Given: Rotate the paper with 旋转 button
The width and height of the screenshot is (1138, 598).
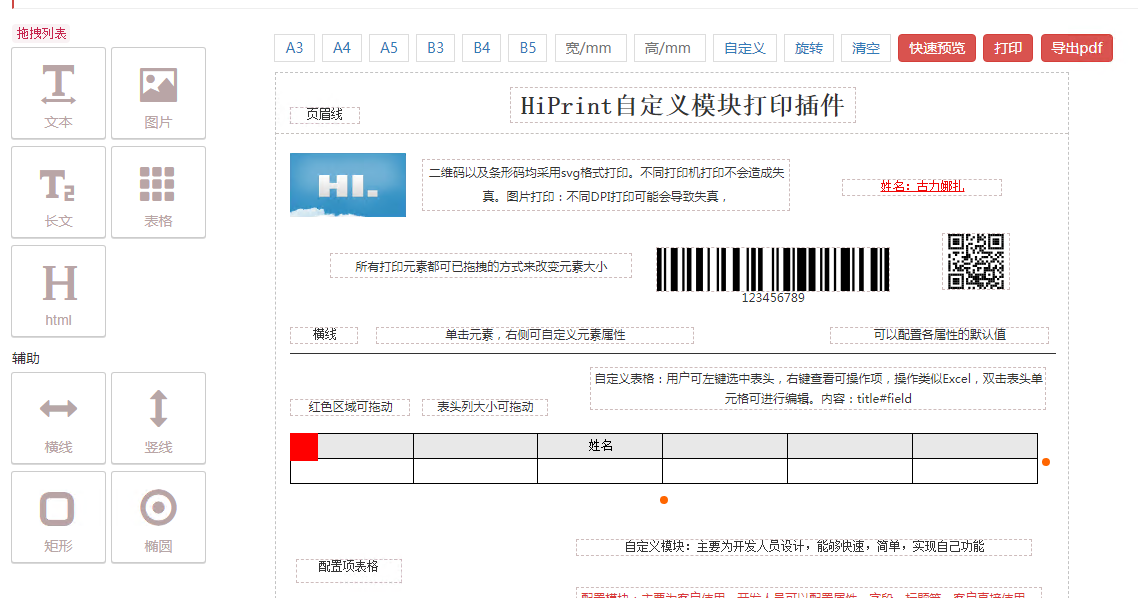Looking at the screenshot, I should [x=809, y=48].
